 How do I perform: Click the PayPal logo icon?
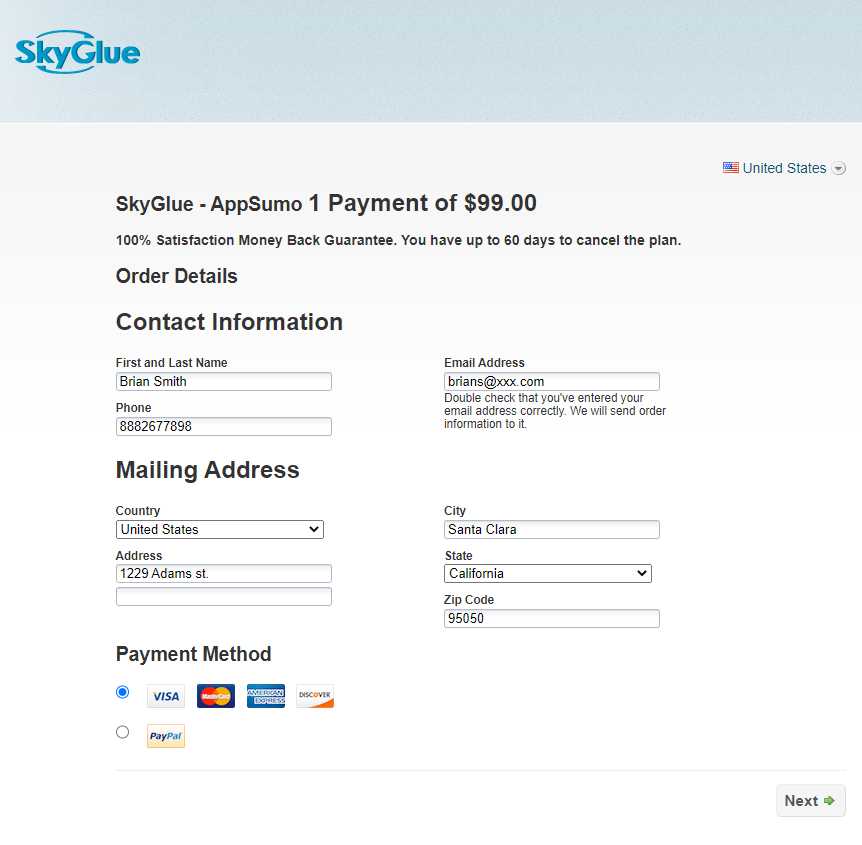166,736
